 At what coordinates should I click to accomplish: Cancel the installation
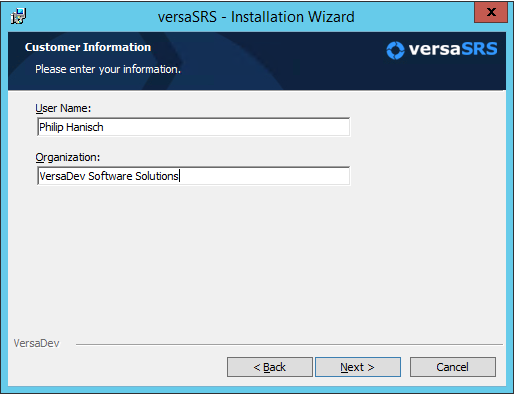pyautogui.click(x=453, y=367)
